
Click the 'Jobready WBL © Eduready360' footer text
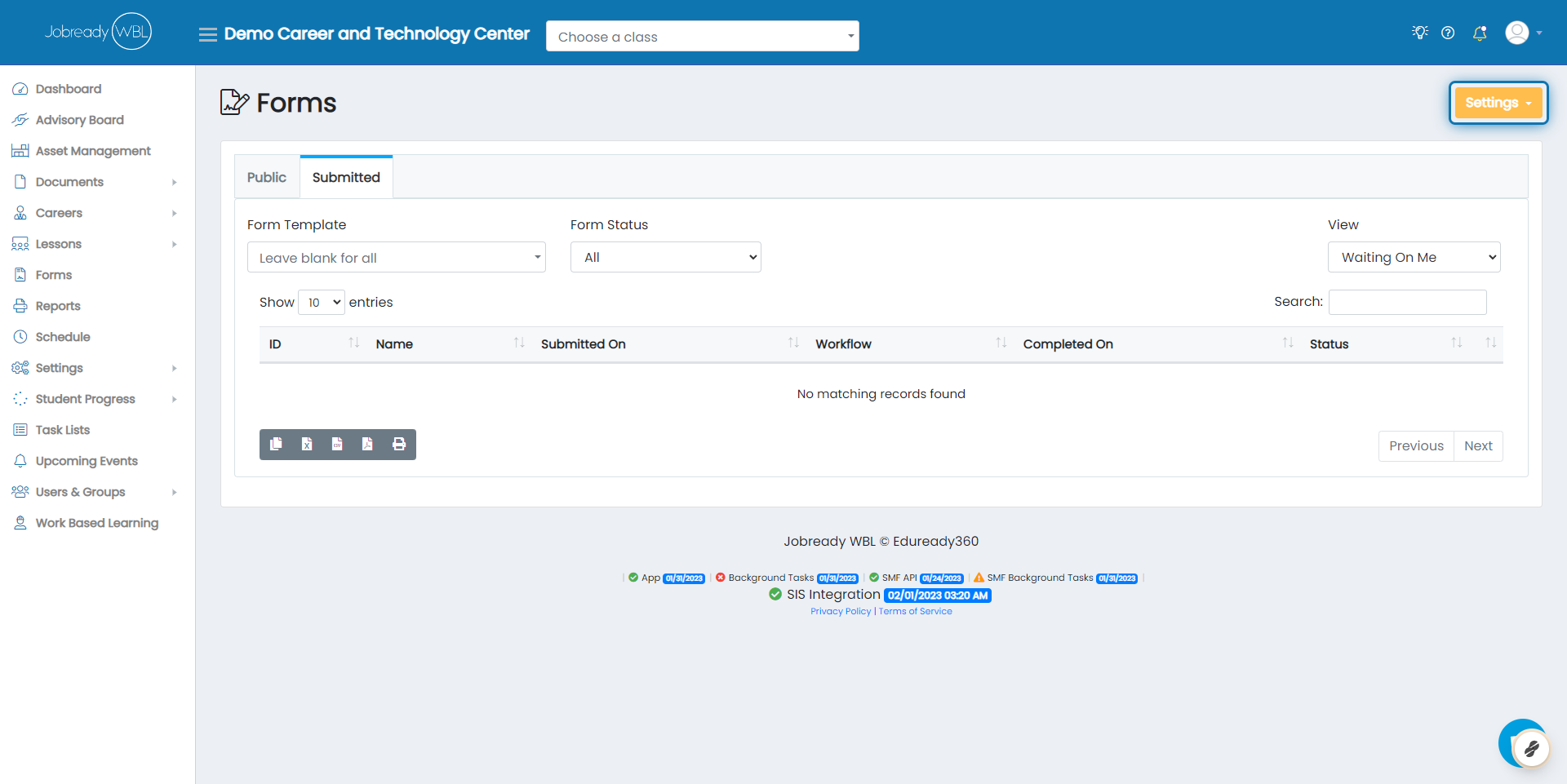click(x=881, y=541)
